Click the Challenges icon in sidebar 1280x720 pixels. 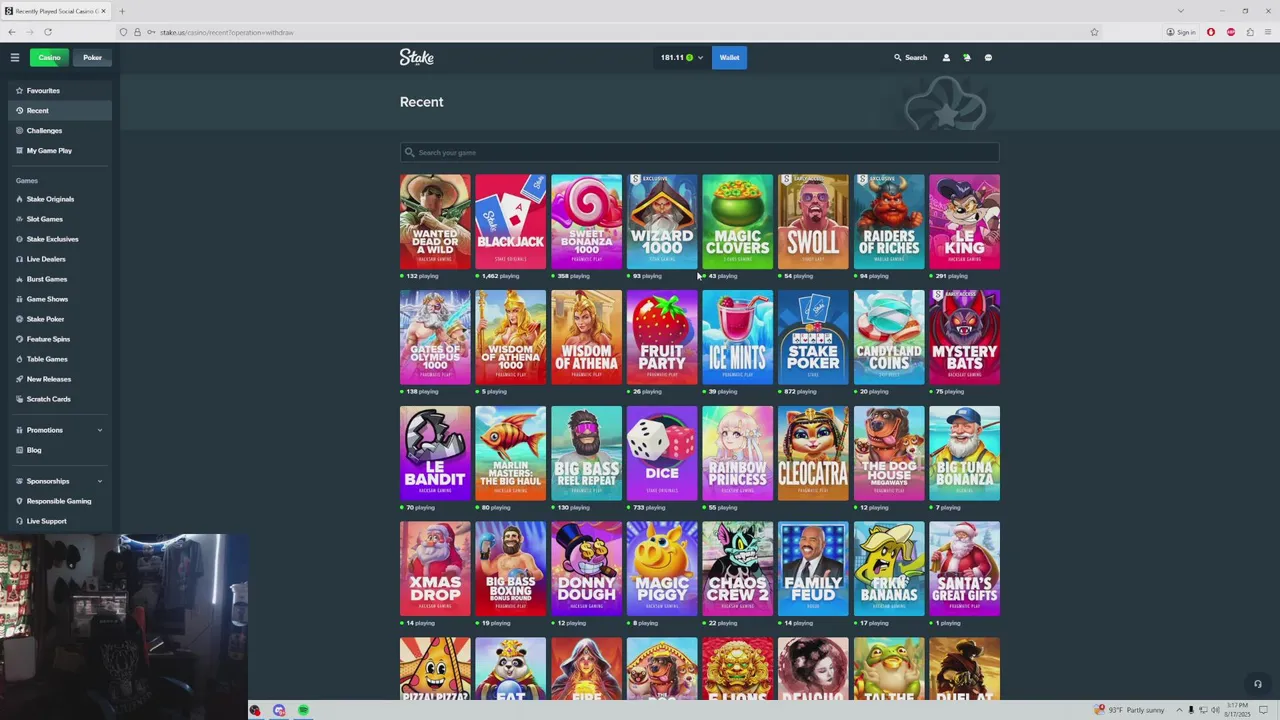pyautogui.click(x=19, y=131)
